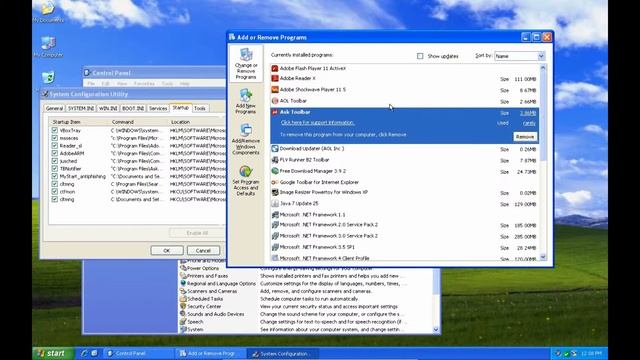Uncheck the msseces startup item
640x360 pixels.
55,138
